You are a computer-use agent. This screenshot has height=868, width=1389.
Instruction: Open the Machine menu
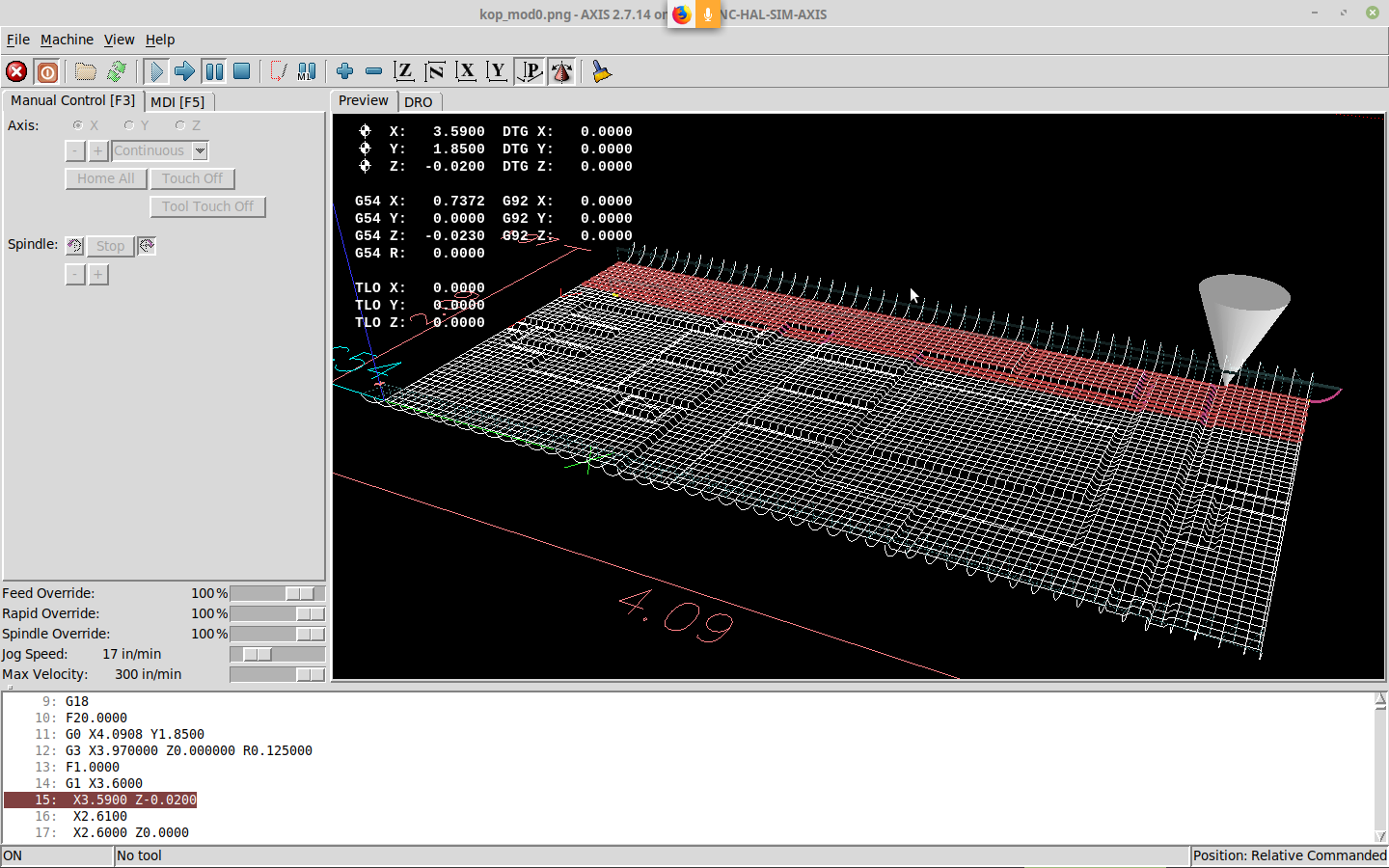[67, 40]
